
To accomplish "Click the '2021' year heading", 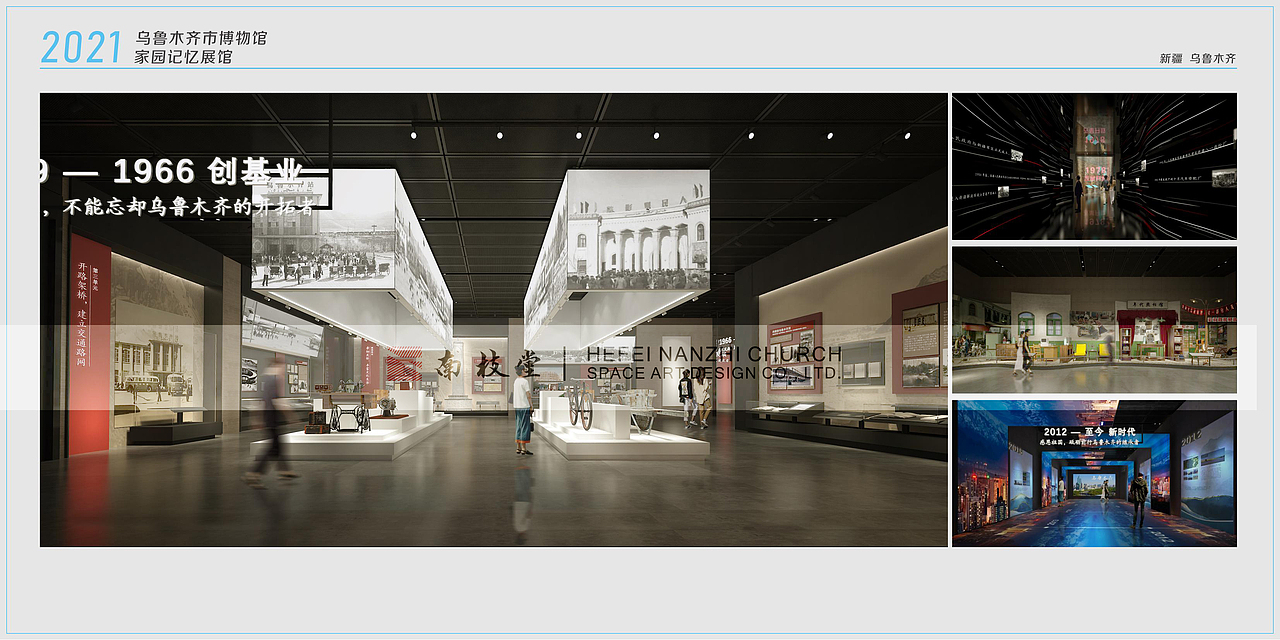I will pyautogui.click(x=81, y=47).
